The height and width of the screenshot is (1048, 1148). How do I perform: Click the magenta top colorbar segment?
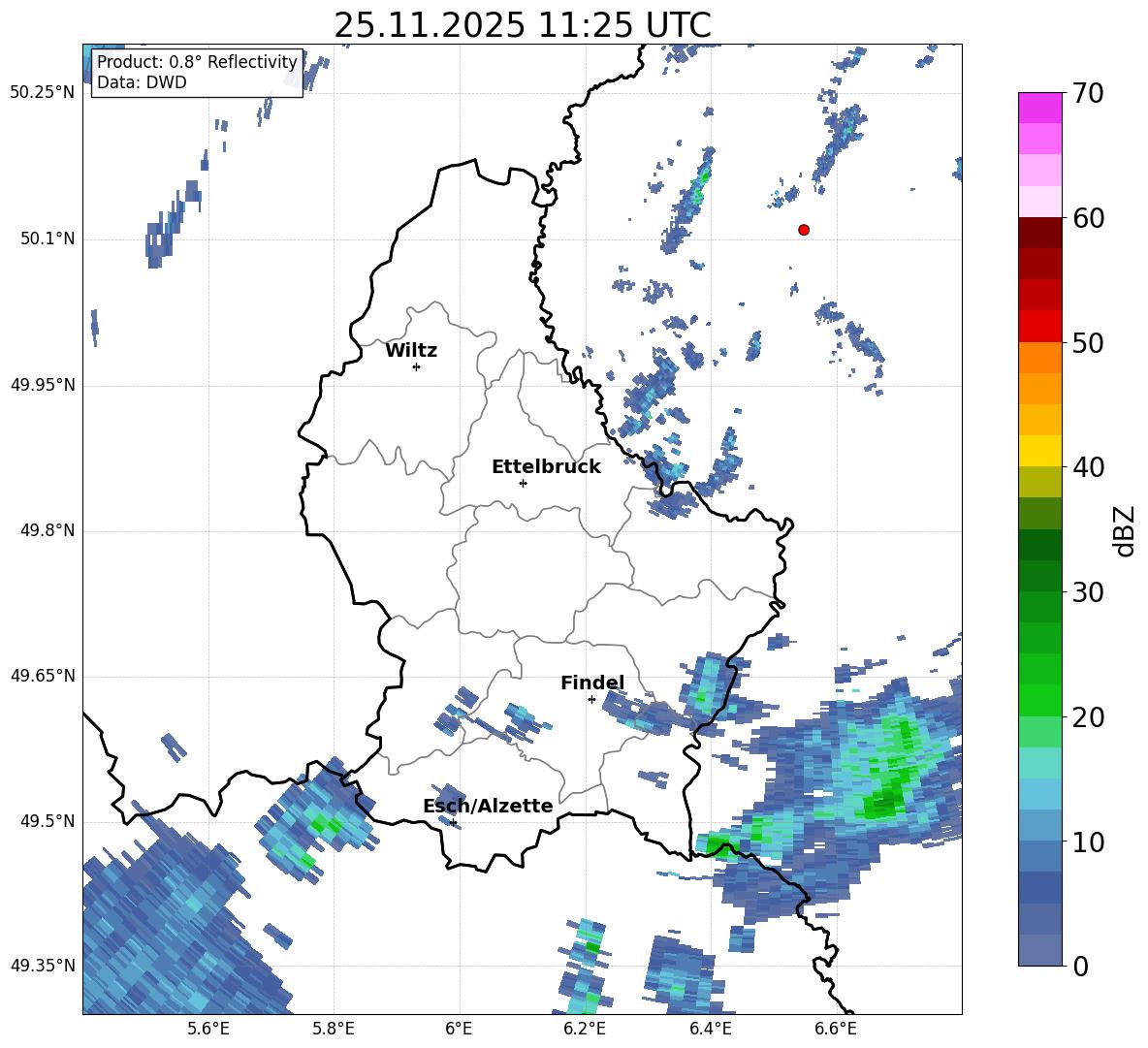[x=1039, y=109]
